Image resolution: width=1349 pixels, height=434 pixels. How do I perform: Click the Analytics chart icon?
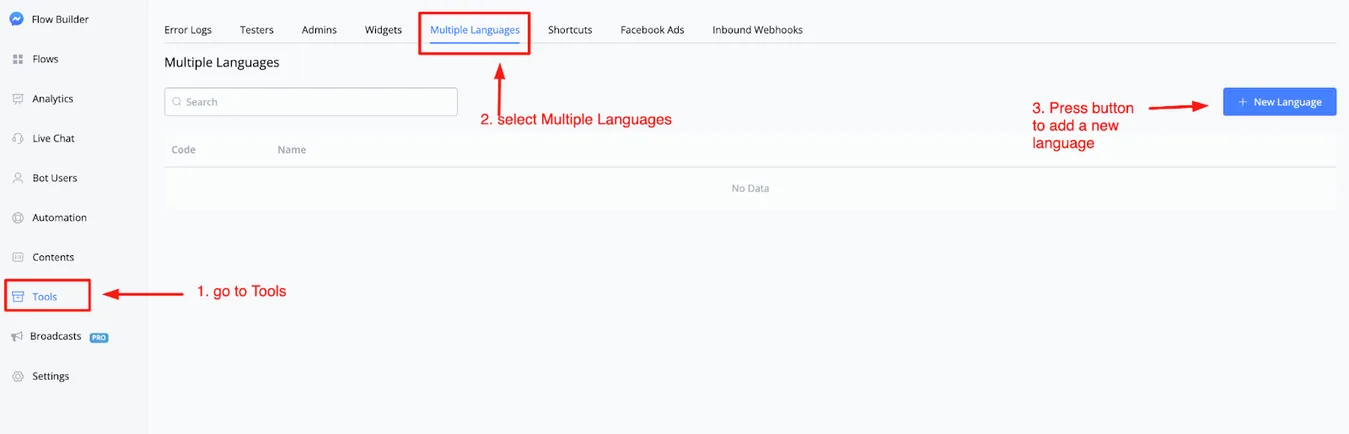point(17,99)
